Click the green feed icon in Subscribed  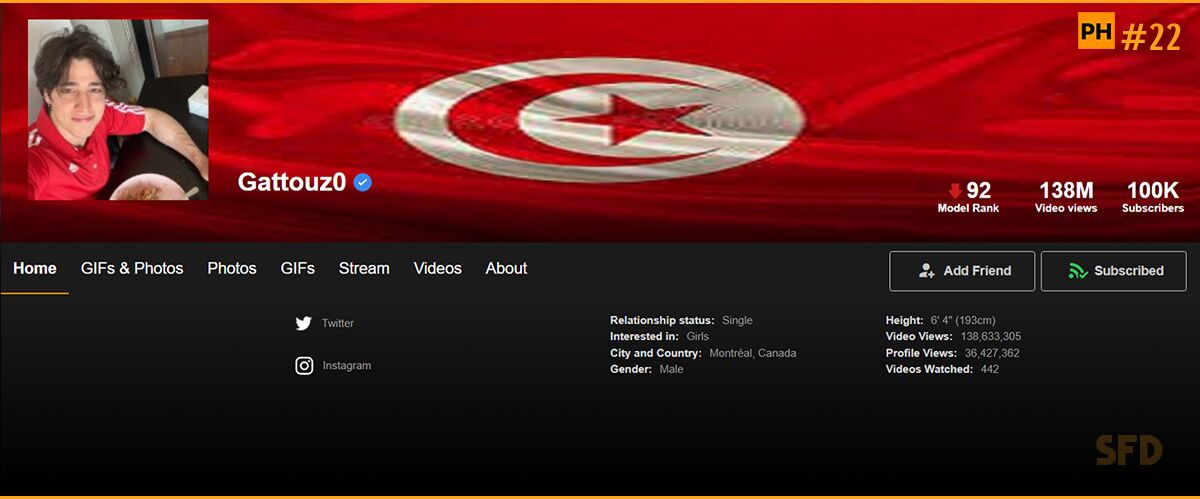[x=1077, y=271]
